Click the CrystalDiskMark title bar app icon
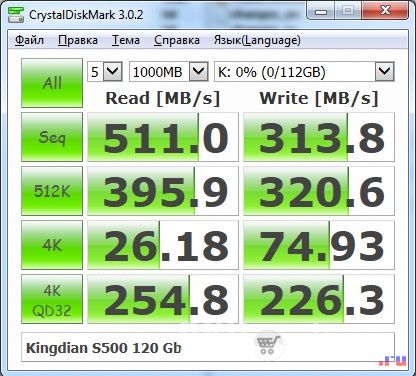 16,14
